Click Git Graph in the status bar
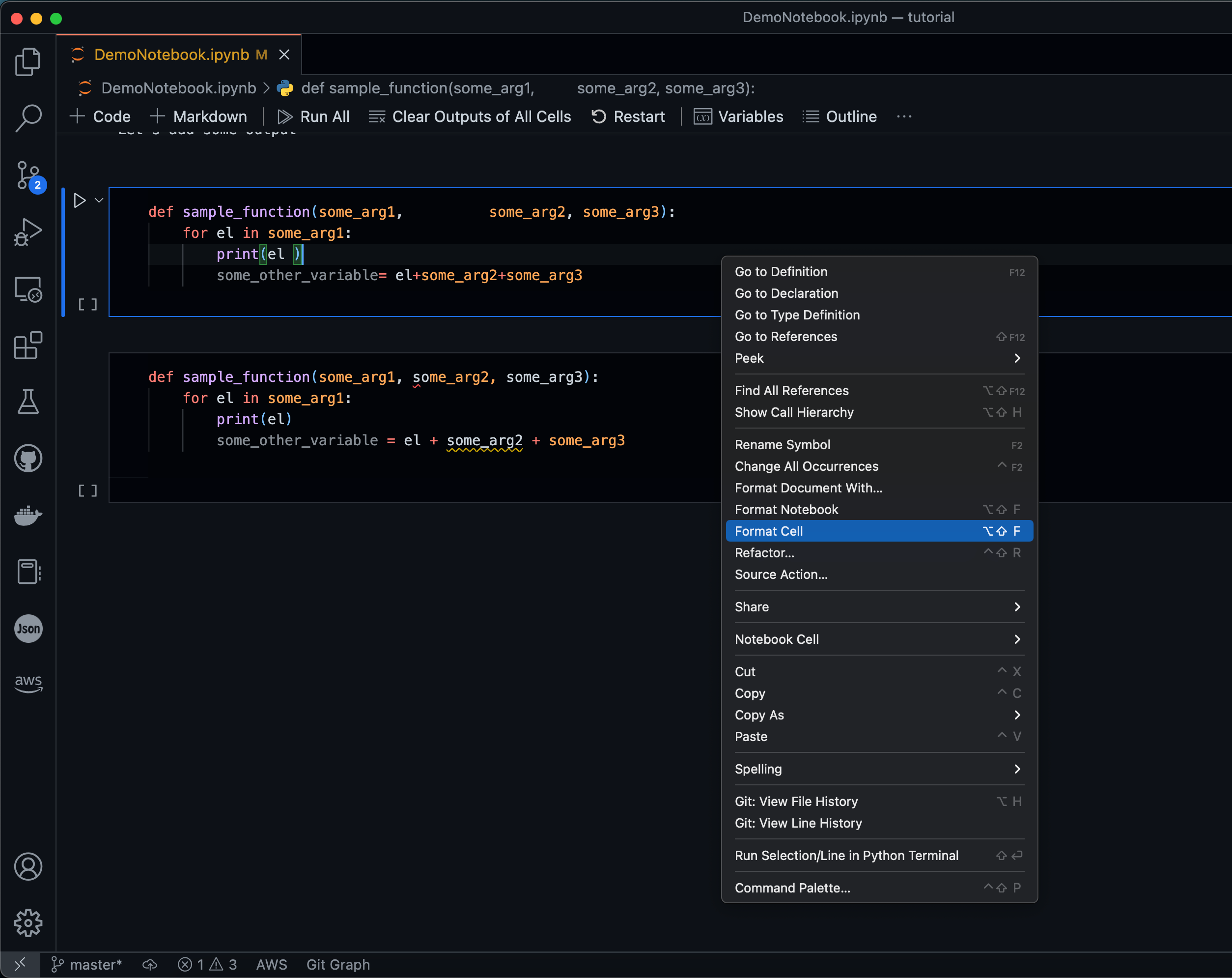1232x978 pixels. (338, 965)
